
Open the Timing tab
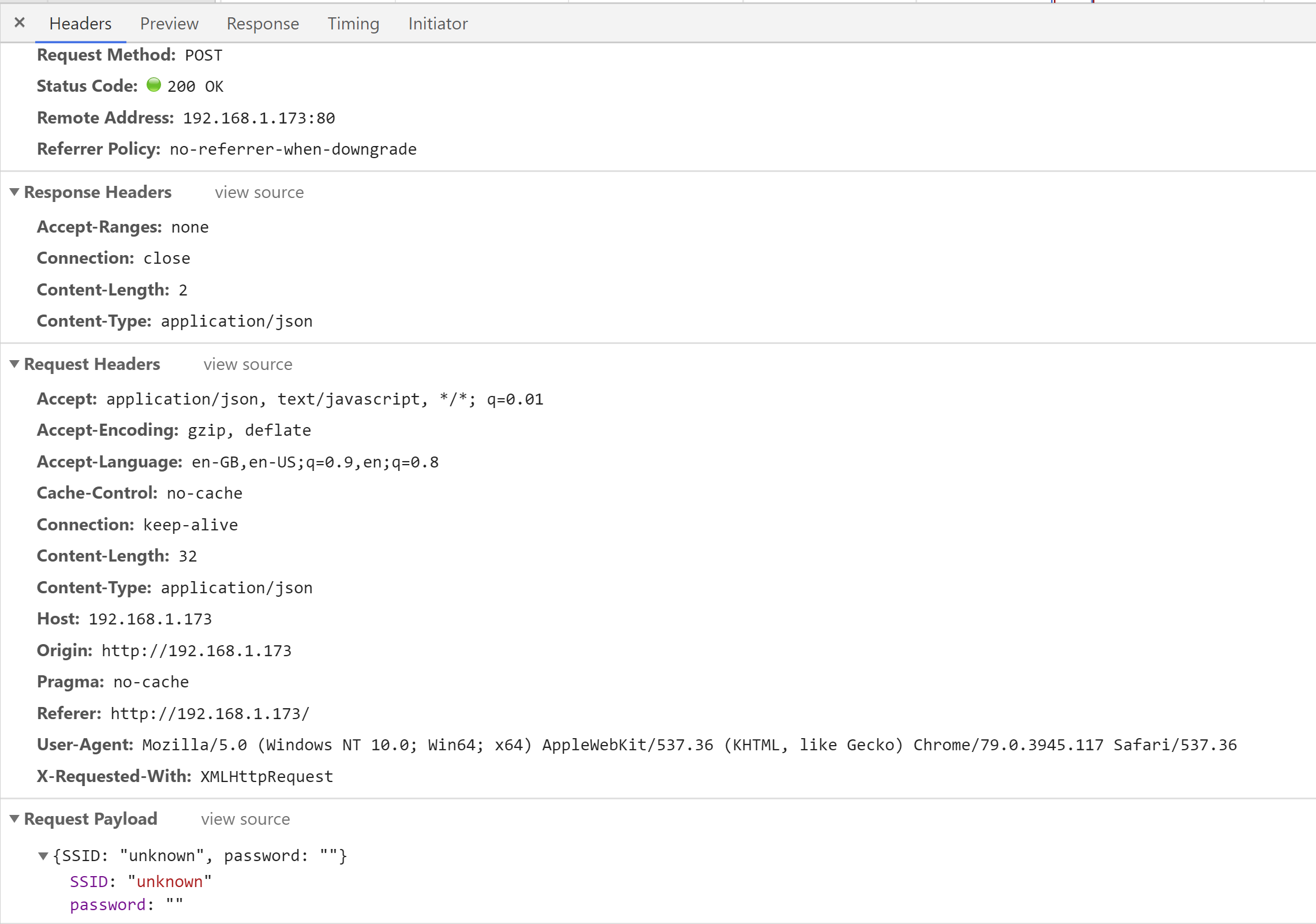353,24
